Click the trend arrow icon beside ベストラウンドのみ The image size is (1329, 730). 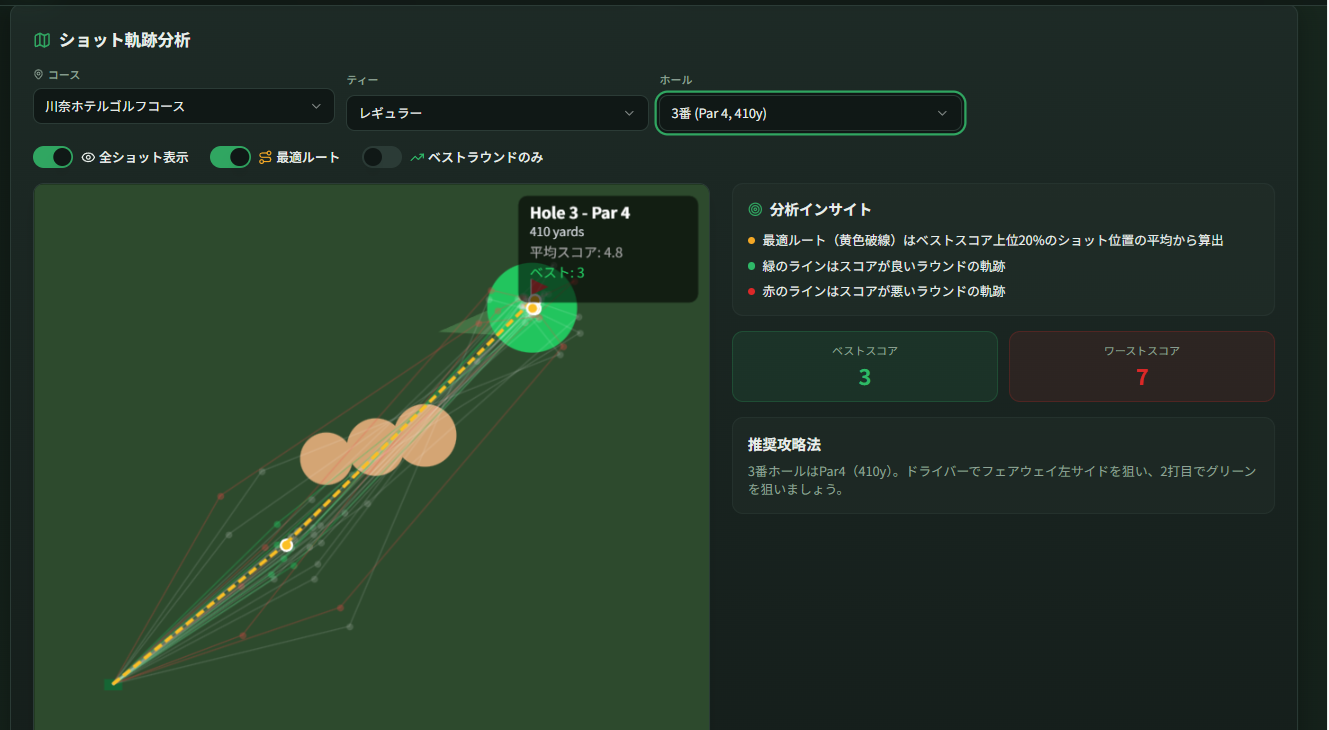click(417, 158)
